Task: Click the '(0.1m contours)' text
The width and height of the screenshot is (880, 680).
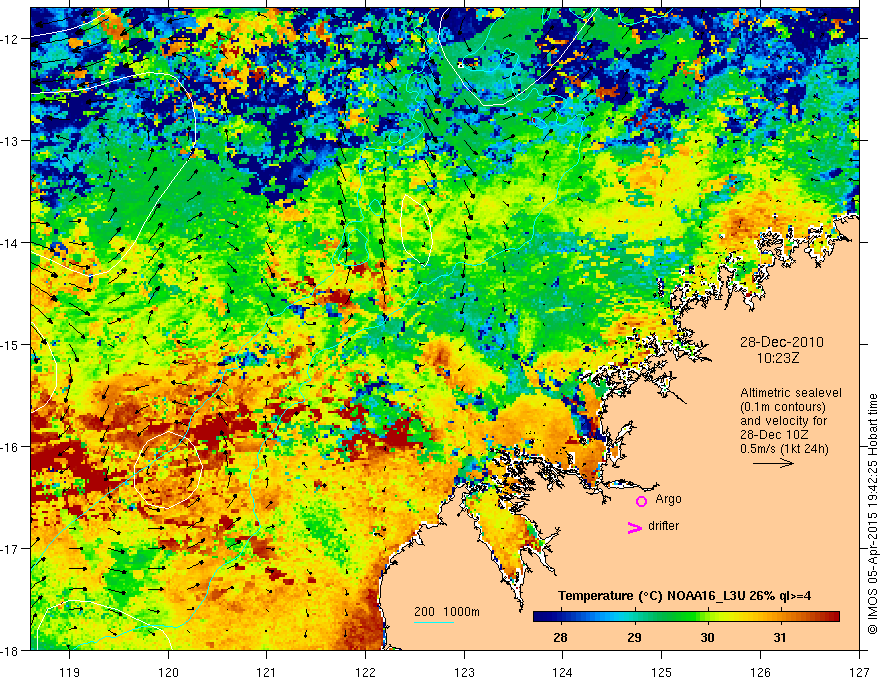Action: pos(782,407)
